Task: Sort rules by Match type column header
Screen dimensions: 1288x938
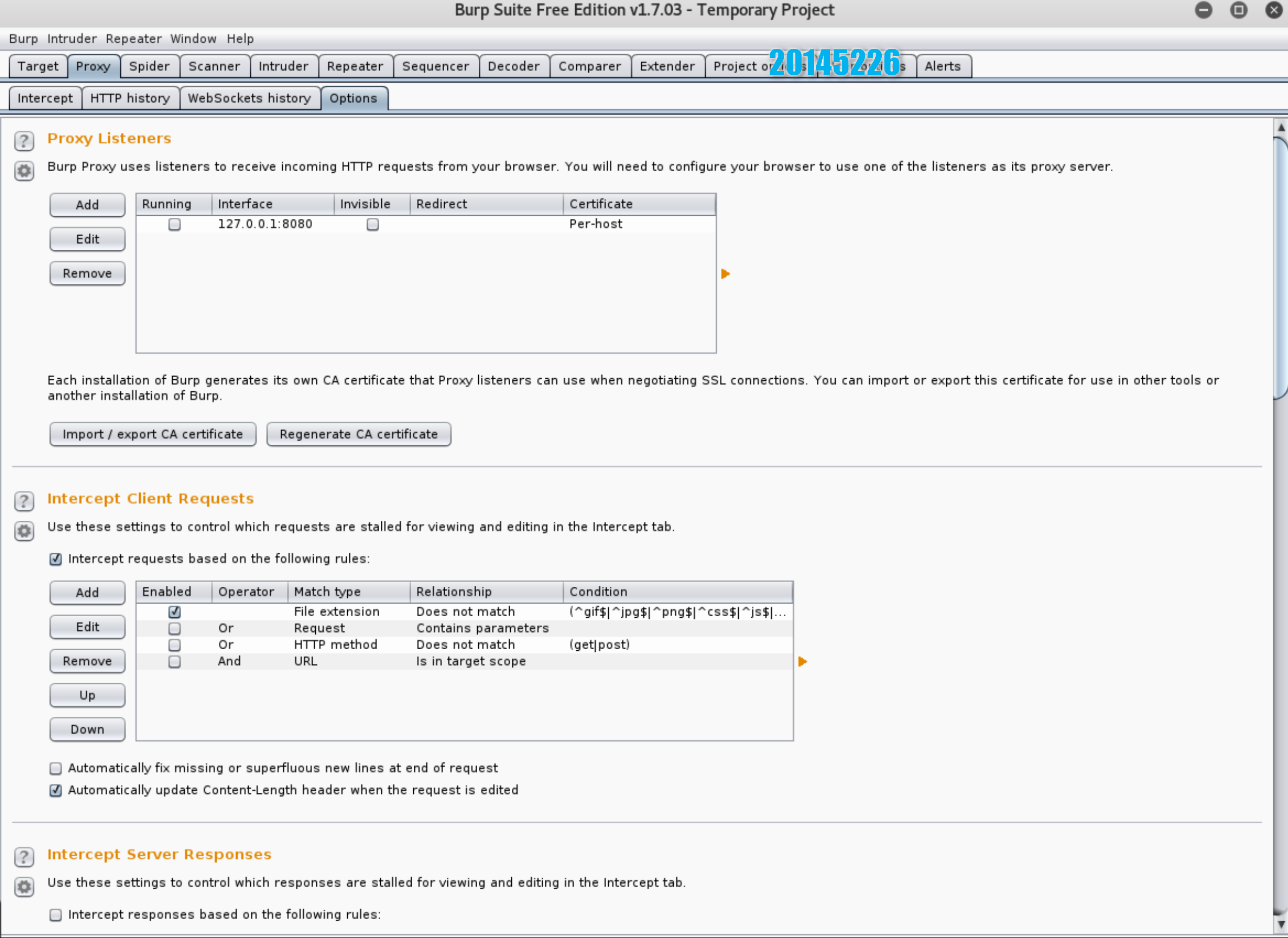Action: pyautogui.click(x=349, y=592)
